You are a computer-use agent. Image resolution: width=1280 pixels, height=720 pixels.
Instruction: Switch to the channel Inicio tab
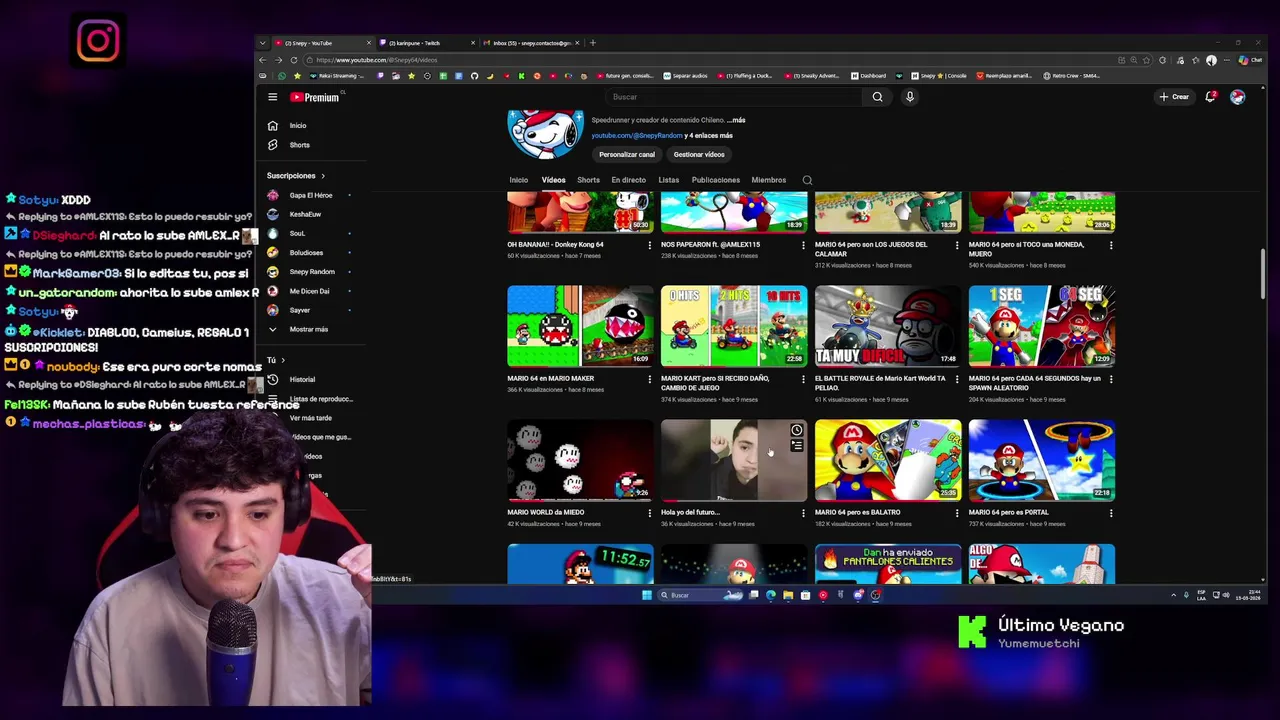click(x=518, y=180)
